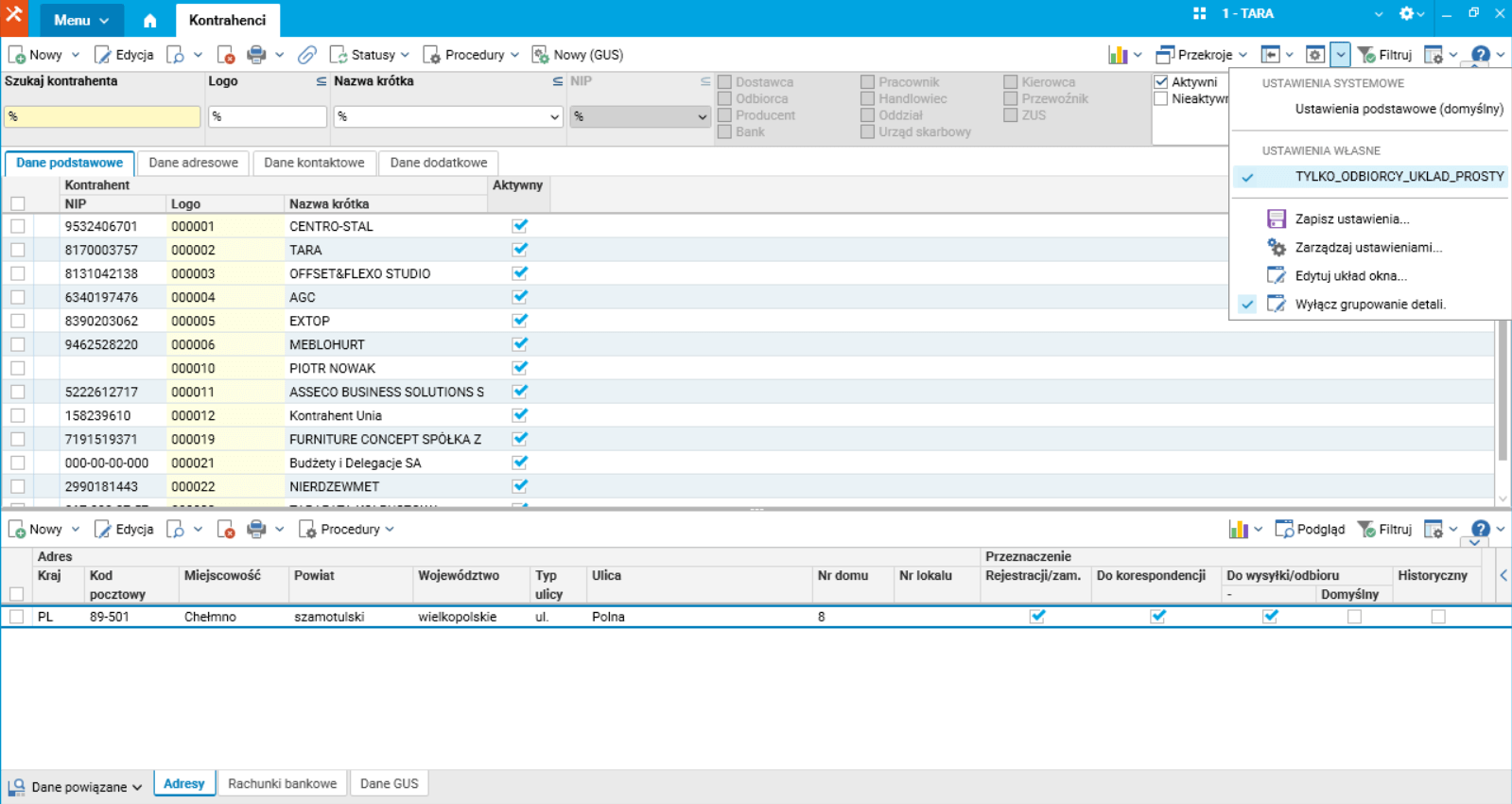1512x804 pixels.
Task: Click the printer icon in the top toolbar
Action: point(256,55)
